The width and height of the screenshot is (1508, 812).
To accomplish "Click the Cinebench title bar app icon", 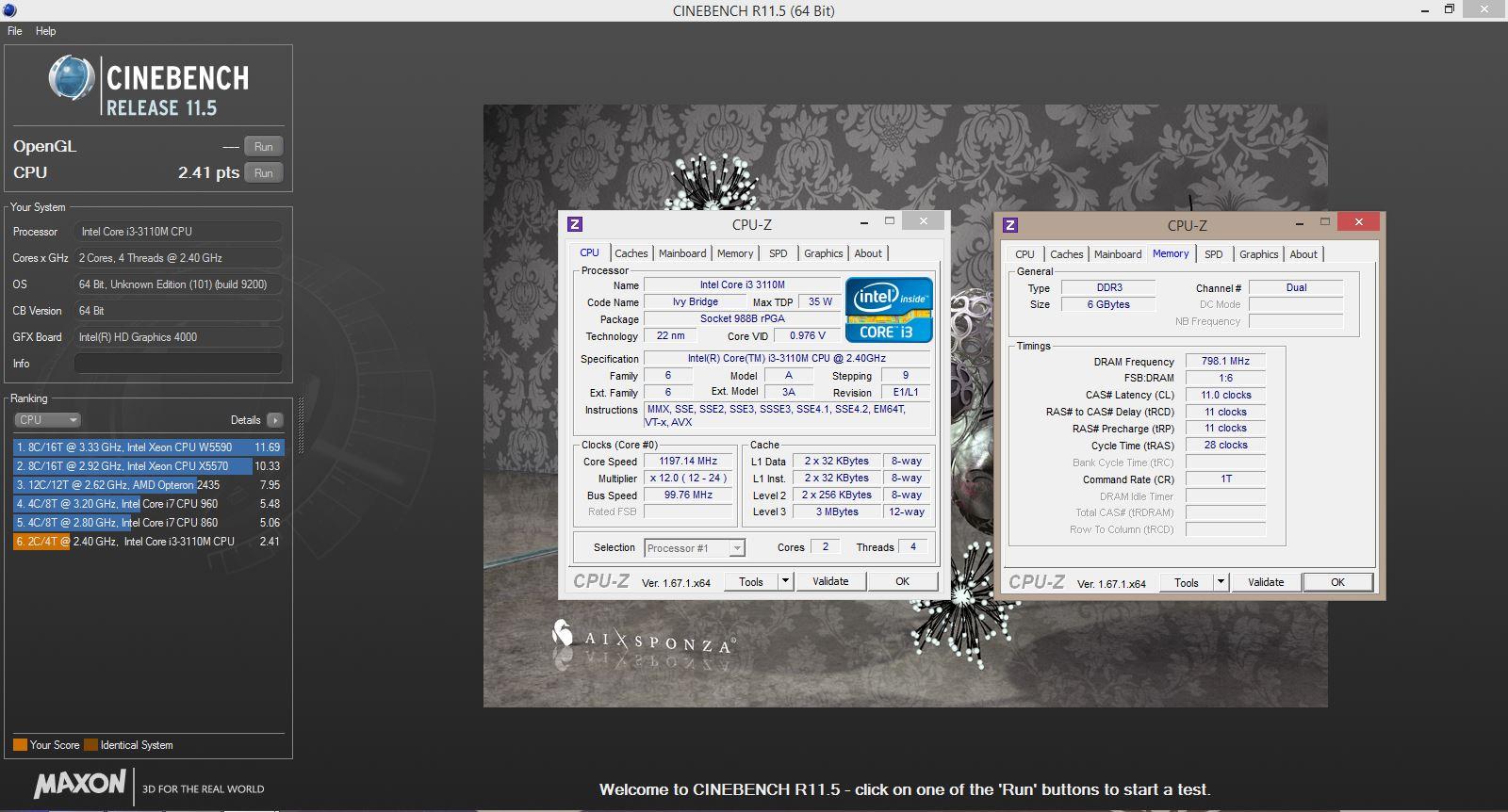I will (x=8, y=10).
